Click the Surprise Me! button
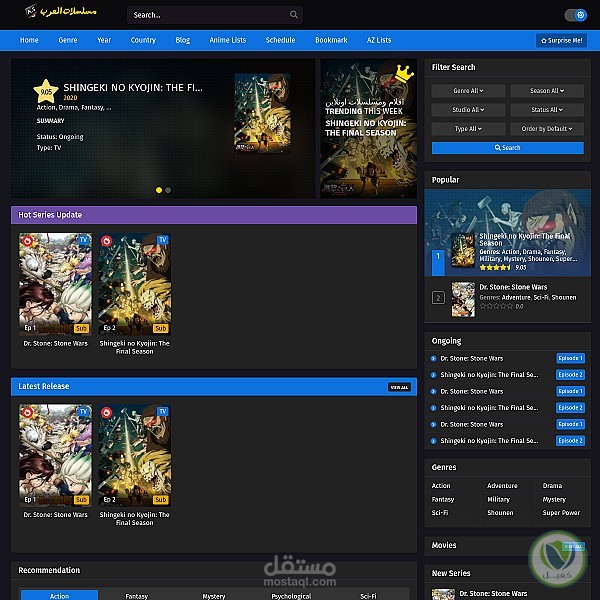 [x=561, y=41]
